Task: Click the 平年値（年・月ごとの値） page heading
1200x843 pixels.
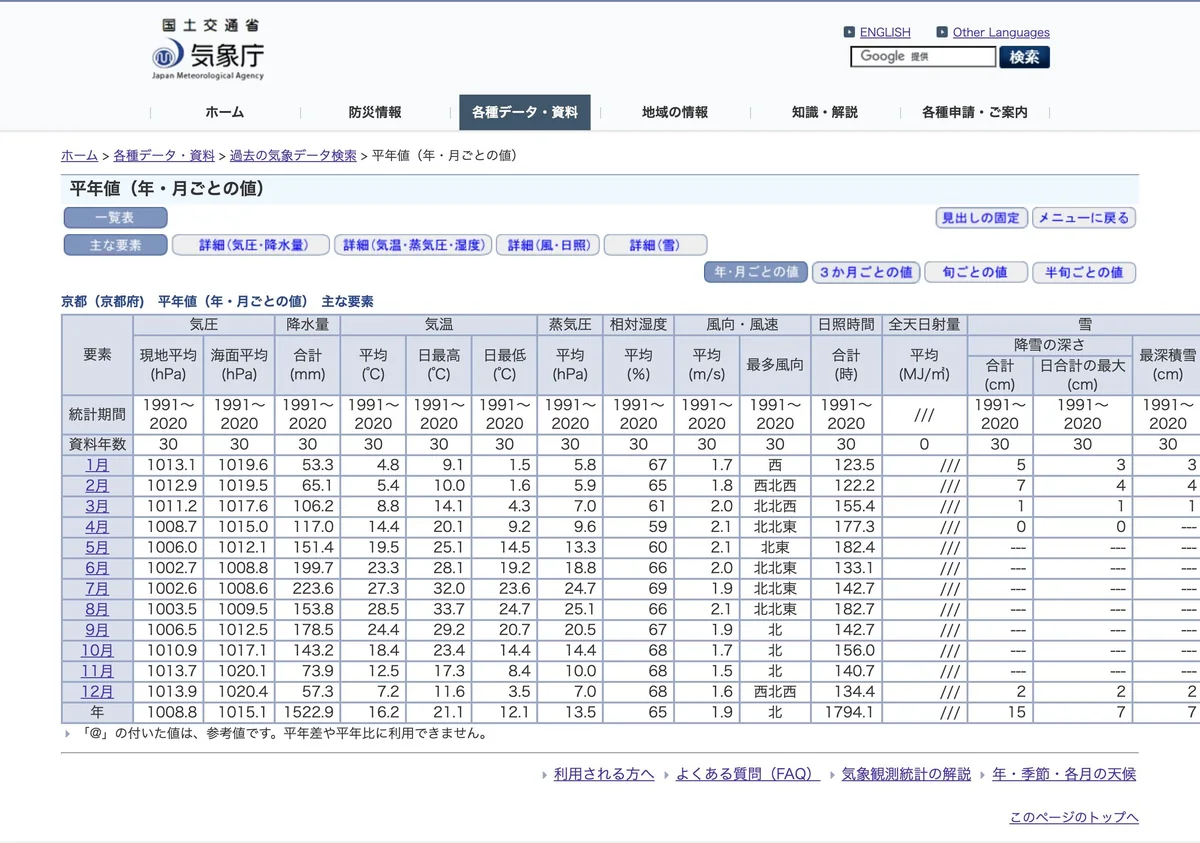Action: (167, 189)
